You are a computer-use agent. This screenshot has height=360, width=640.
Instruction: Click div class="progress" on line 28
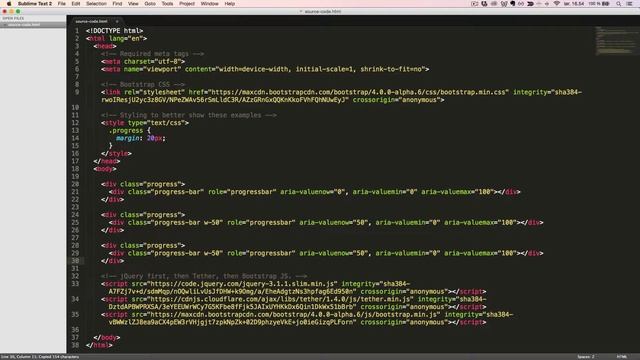tap(143, 245)
